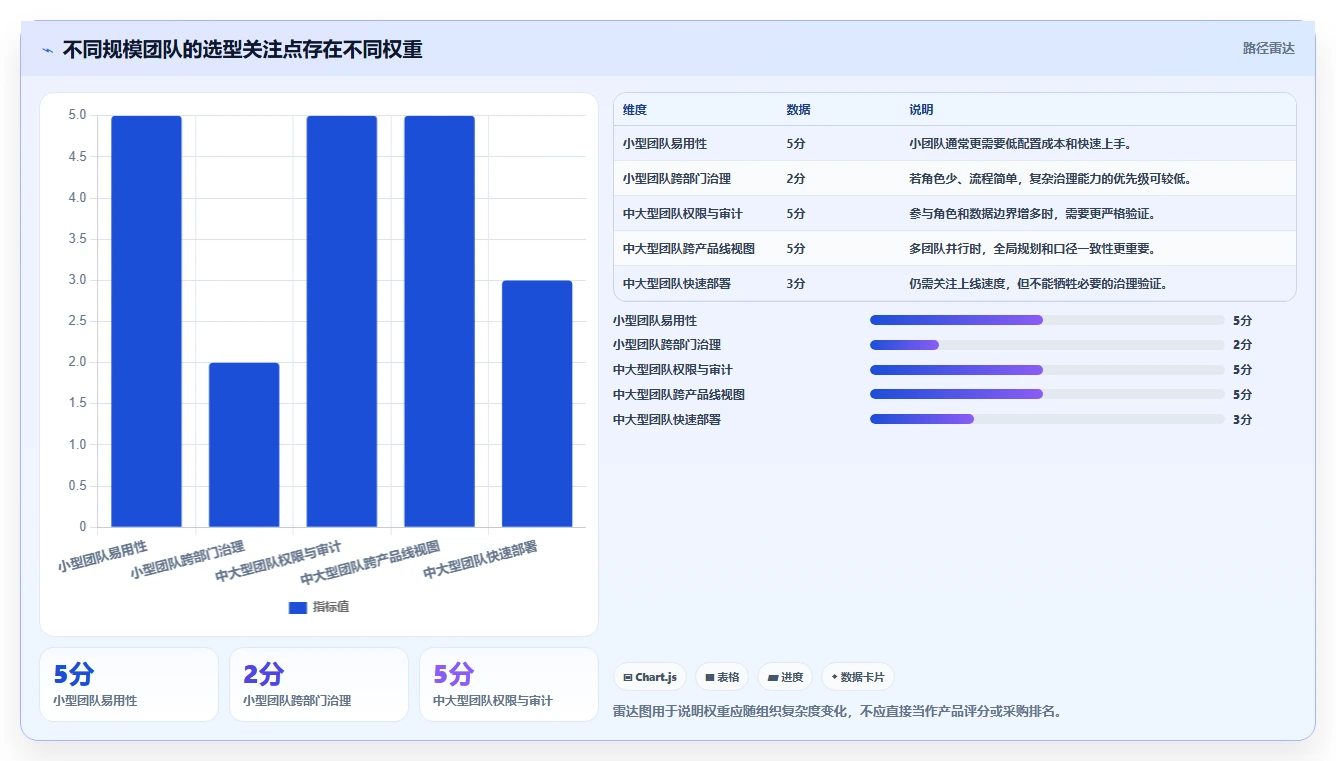Select the 进度 tag

[x=785, y=677]
